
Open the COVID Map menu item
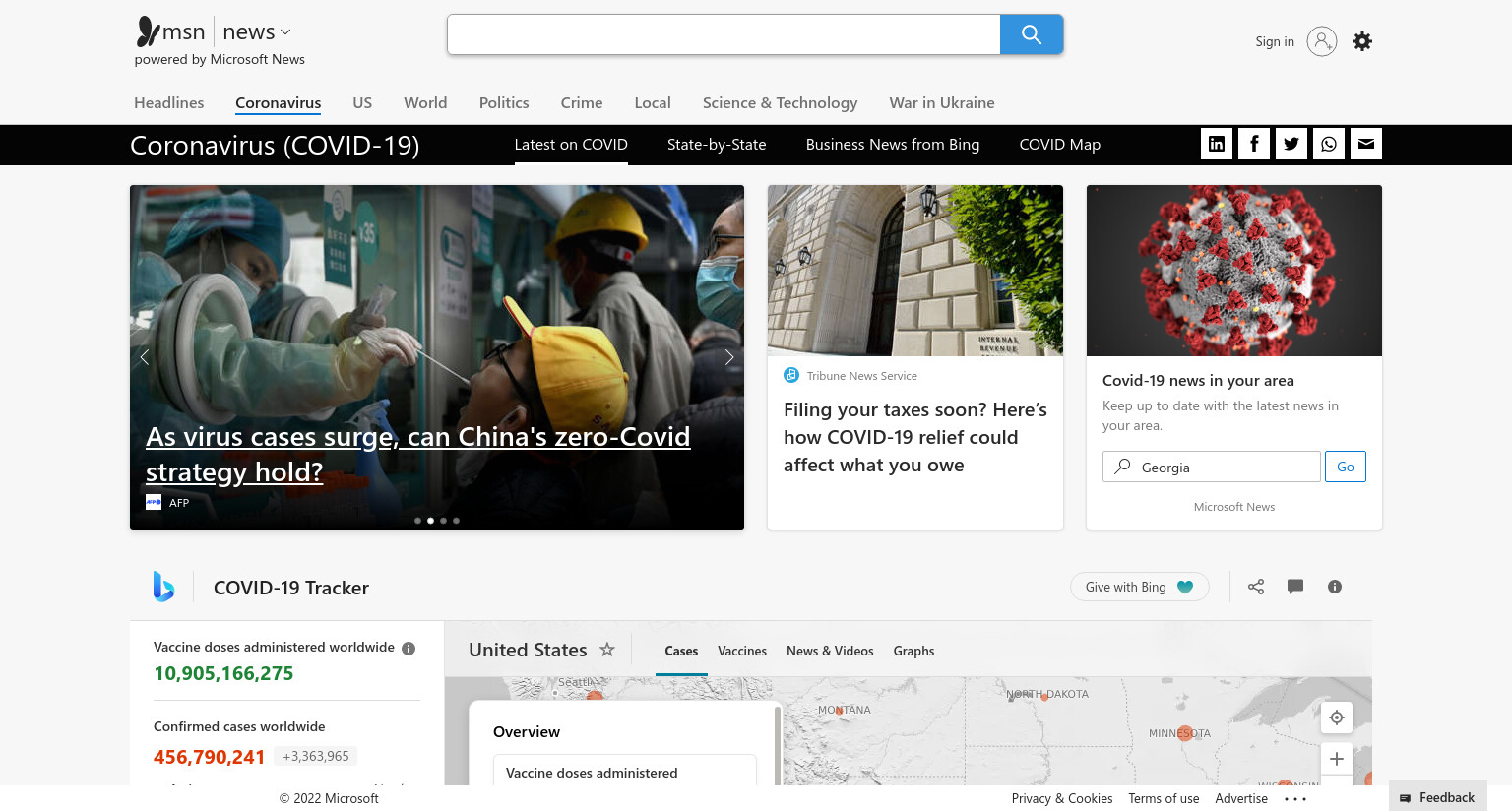coord(1060,145)
